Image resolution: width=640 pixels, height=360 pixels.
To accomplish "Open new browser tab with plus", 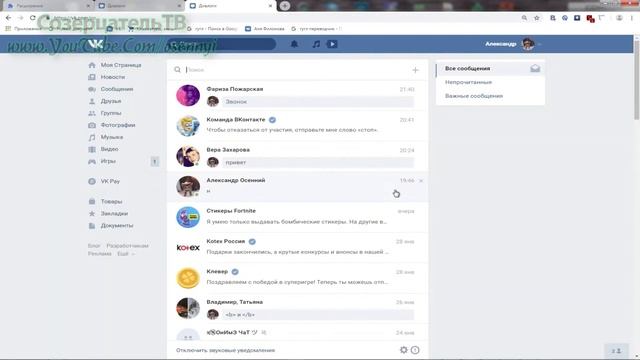I will (284, 6).
